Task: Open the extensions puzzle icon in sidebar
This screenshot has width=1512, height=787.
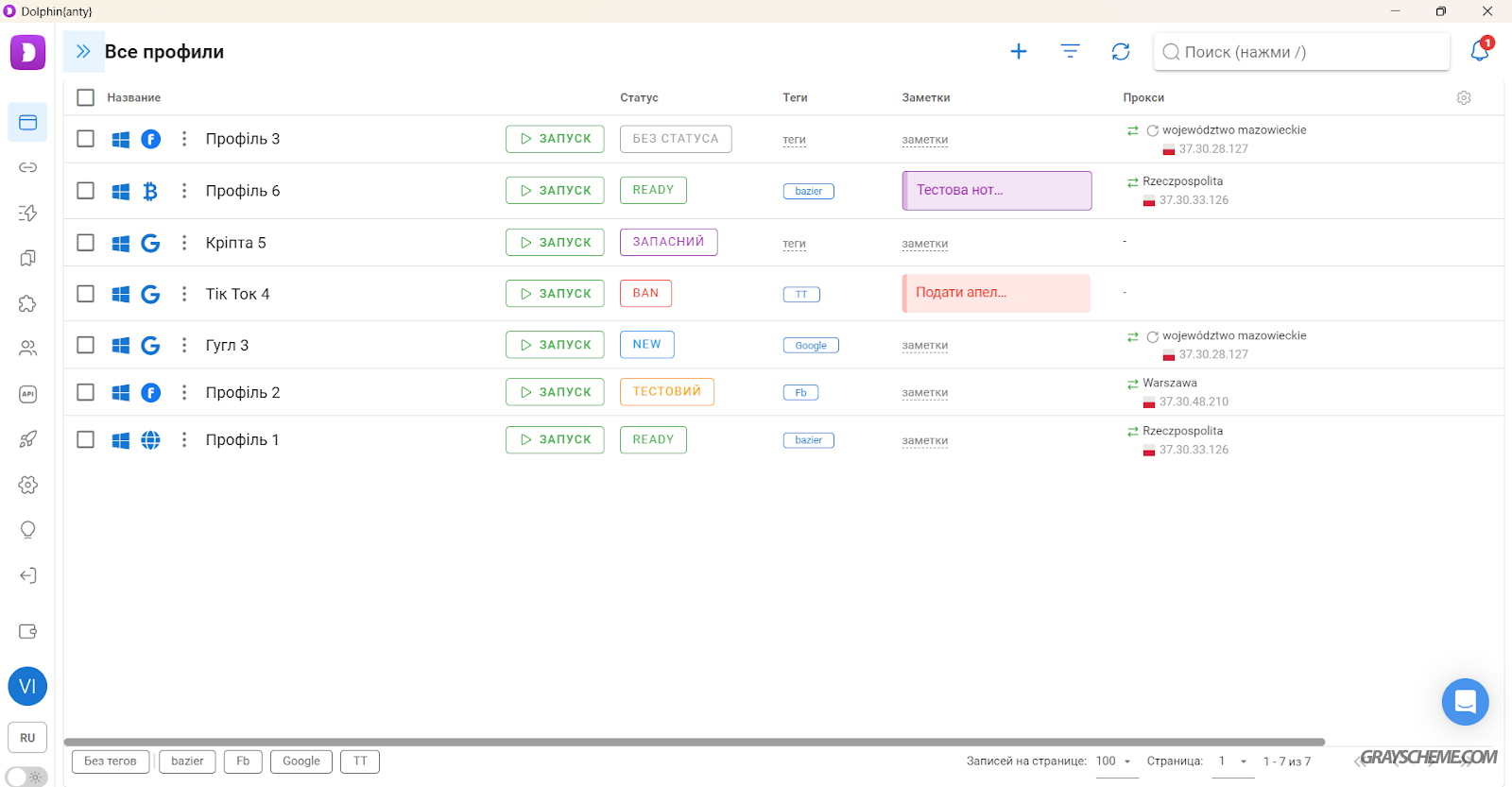Action: (x=27, y=304)
